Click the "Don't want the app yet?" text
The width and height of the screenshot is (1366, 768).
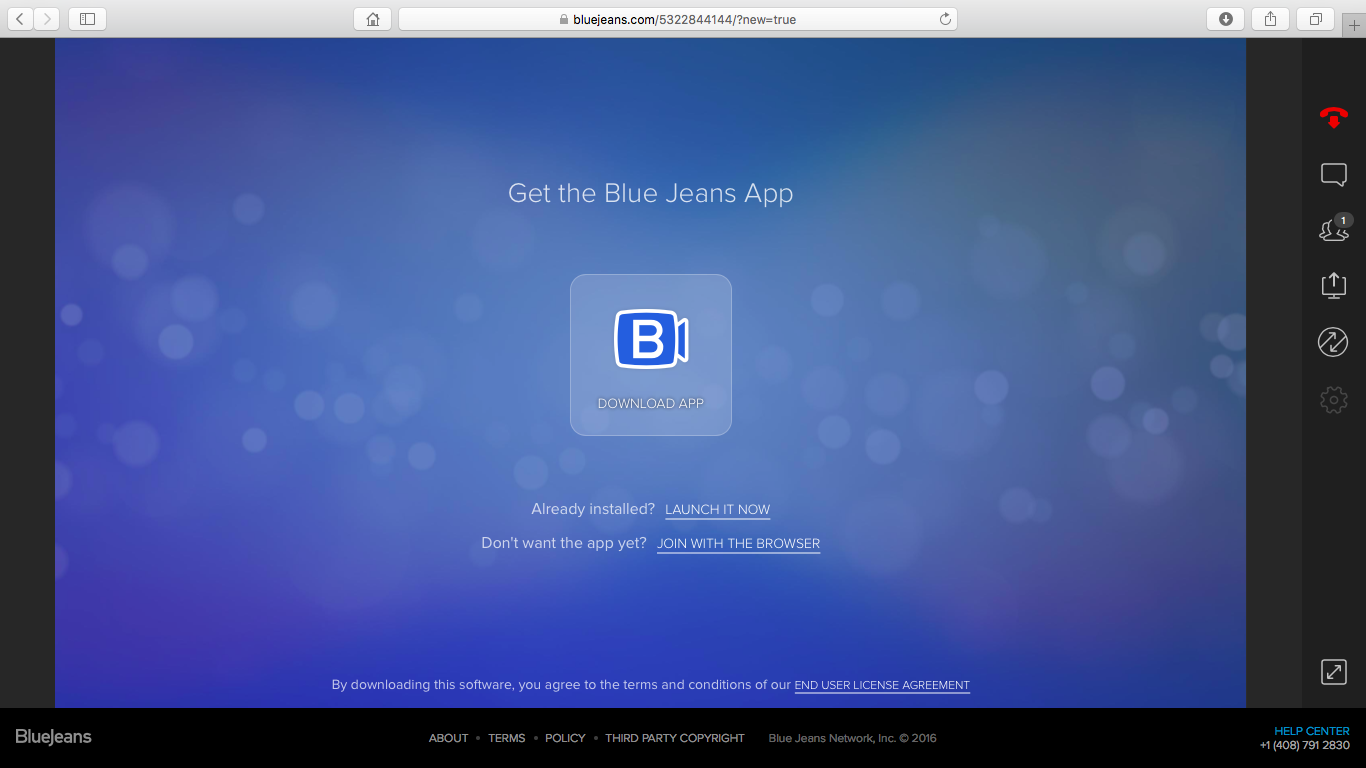[x=564, y=543]
